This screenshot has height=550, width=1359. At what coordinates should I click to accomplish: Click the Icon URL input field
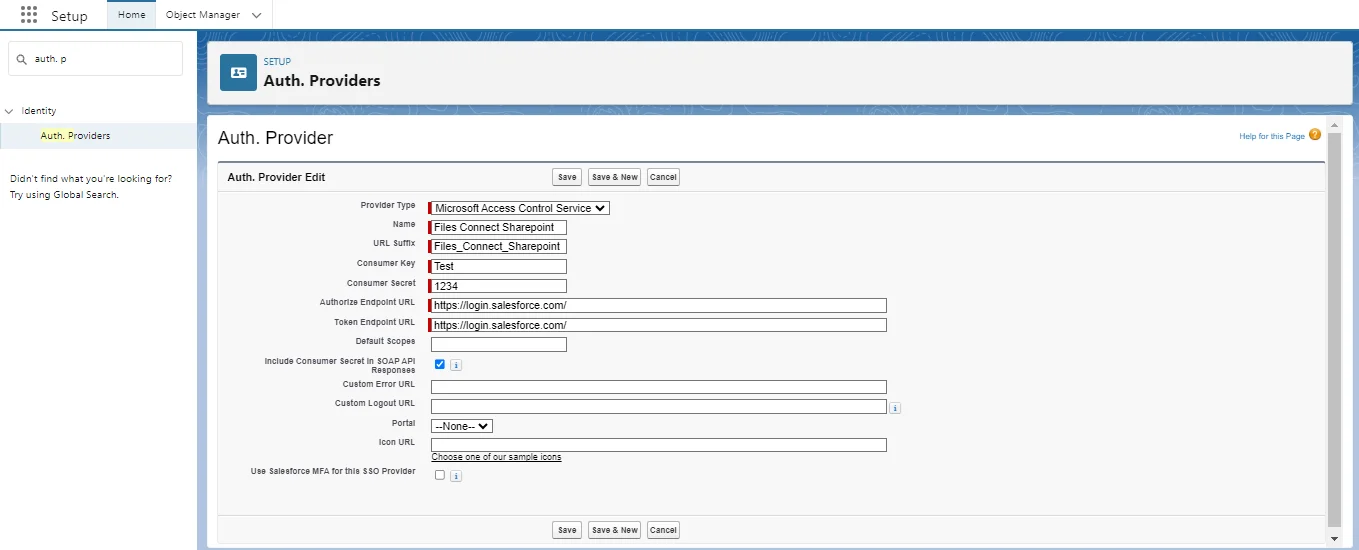(658, 445)
